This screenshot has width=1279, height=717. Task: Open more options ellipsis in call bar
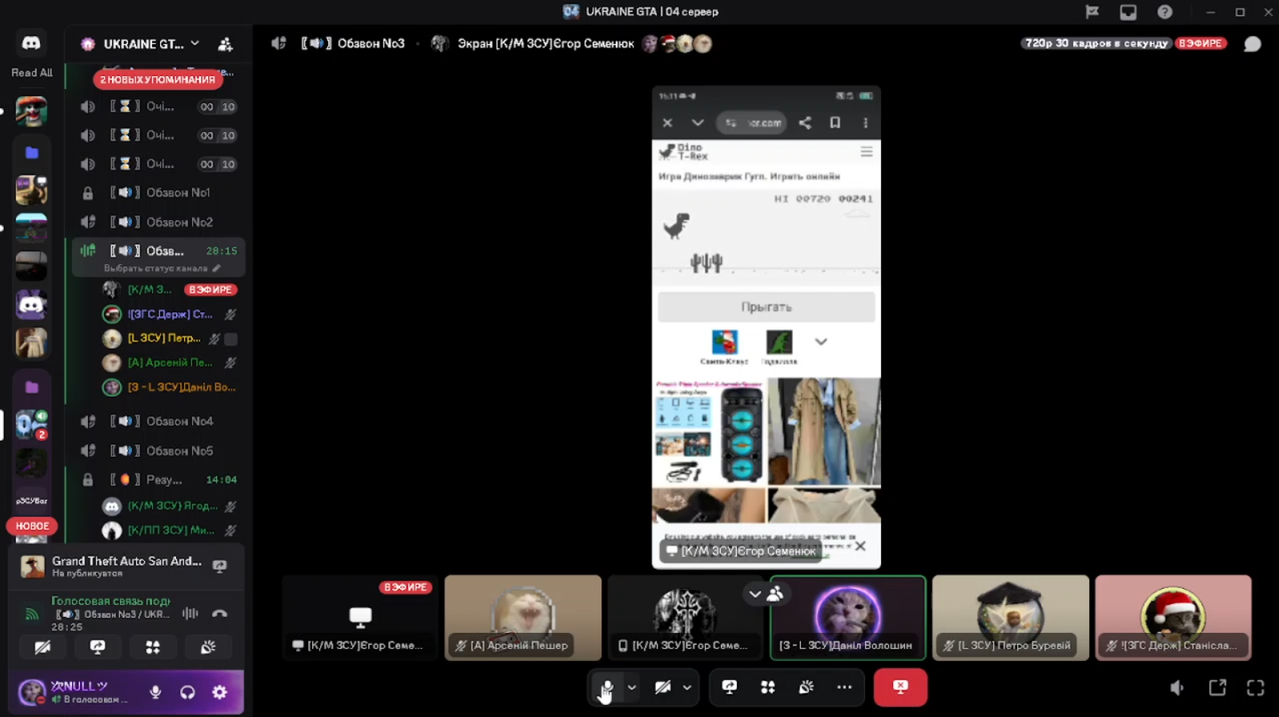pyautogui.click(x=844, y=688)
